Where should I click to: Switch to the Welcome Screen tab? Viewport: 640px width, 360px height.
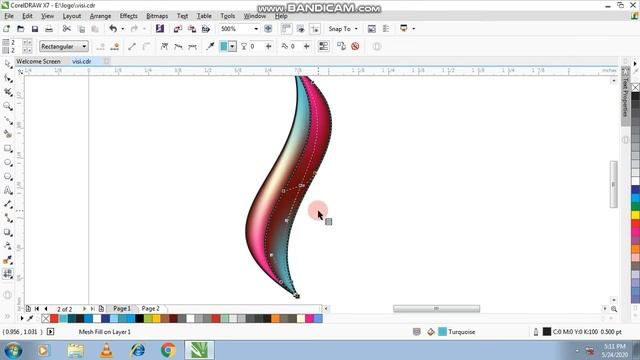pyautogui.click(x=38, y=61)
